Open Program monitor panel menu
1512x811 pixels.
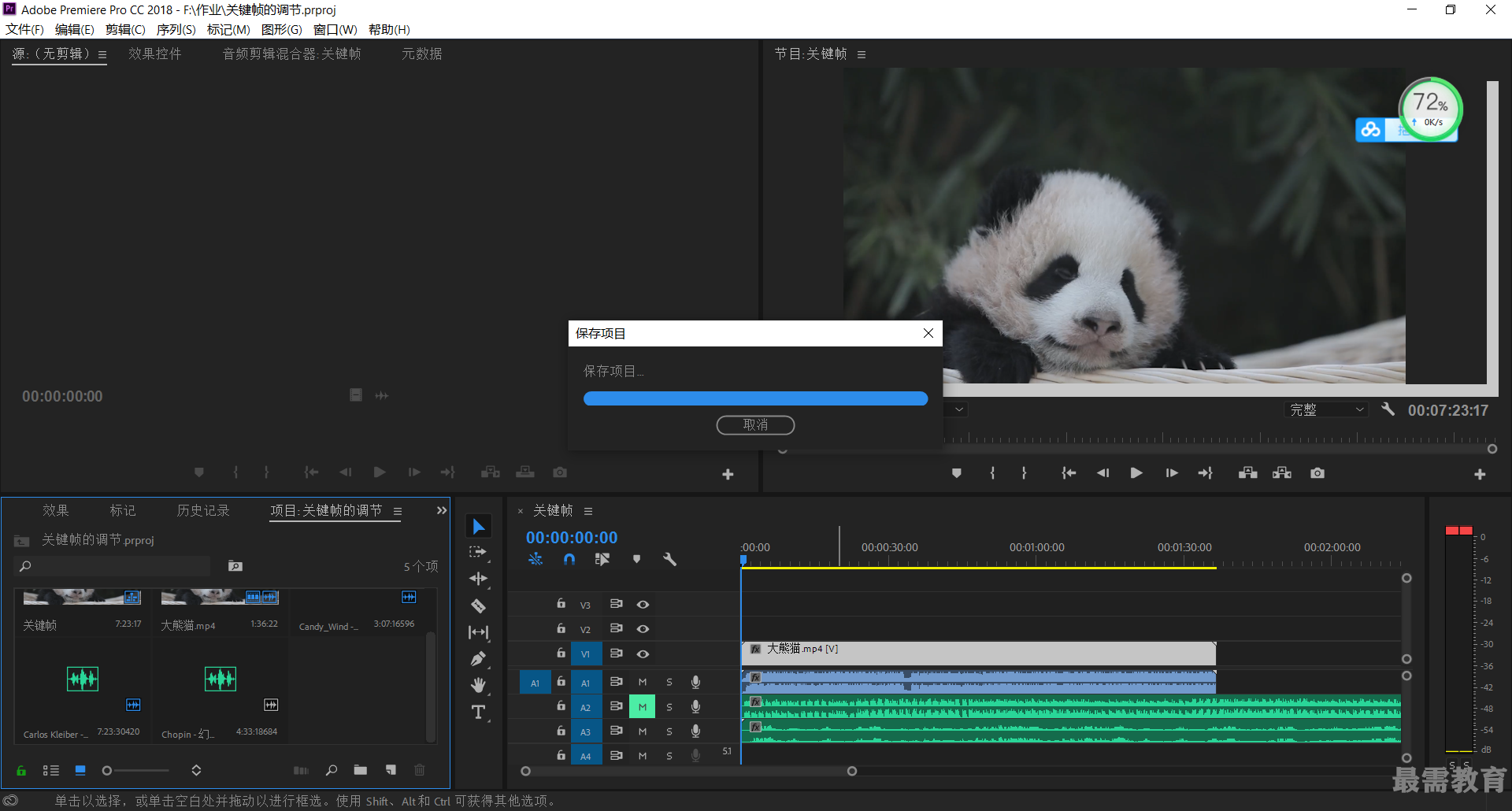[x=862, y=54]
